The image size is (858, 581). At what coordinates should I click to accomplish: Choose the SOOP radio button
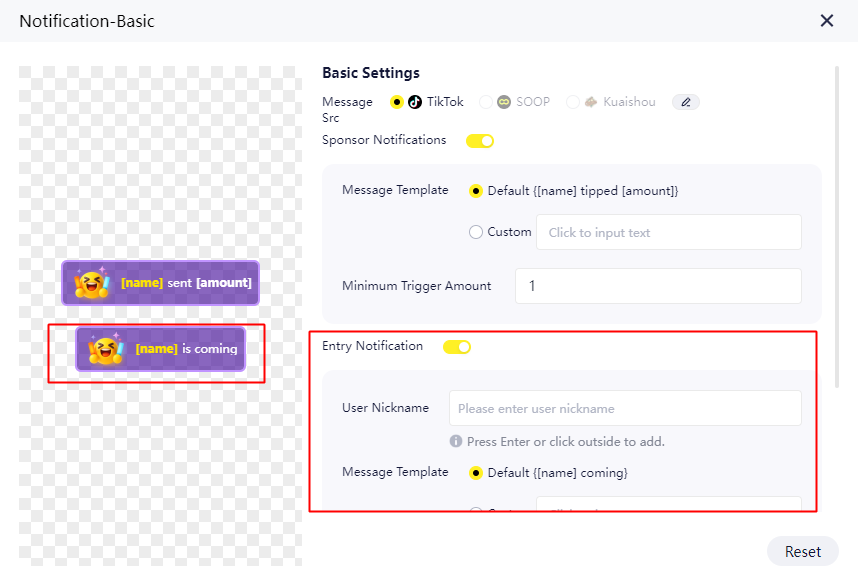point(486,102)
